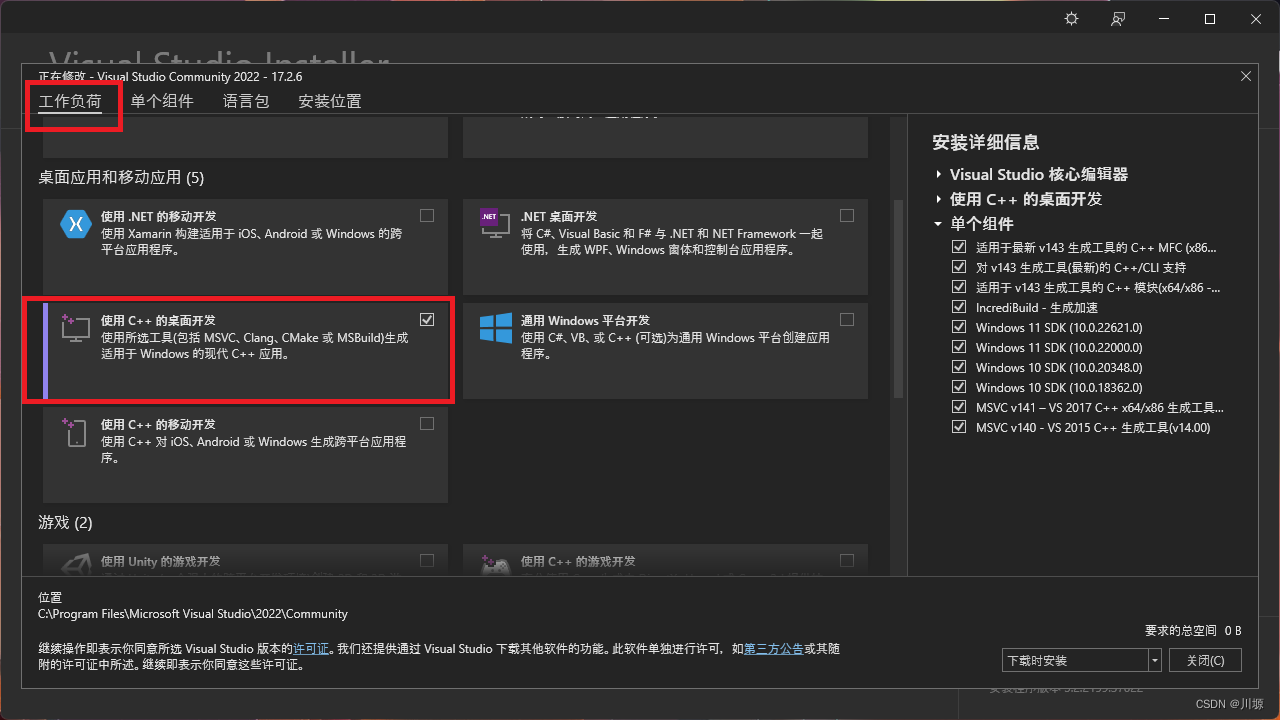Switch to the 单个组件 tab
The width and height of the screenshot is (1280, 720).
click(162, 101)
